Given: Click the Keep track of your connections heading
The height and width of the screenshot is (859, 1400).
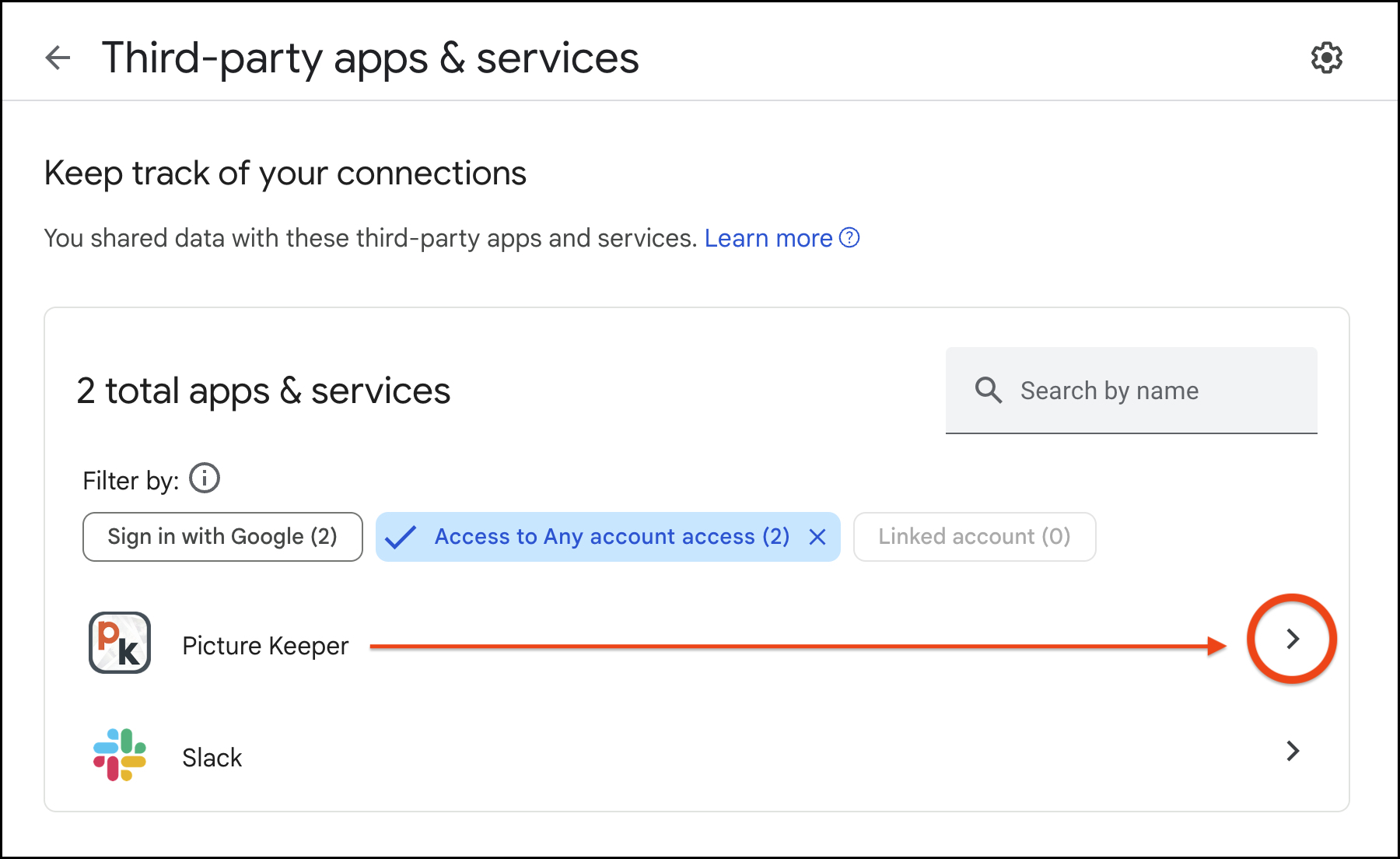Looking at the screenshot, I should tap(285, 174).
